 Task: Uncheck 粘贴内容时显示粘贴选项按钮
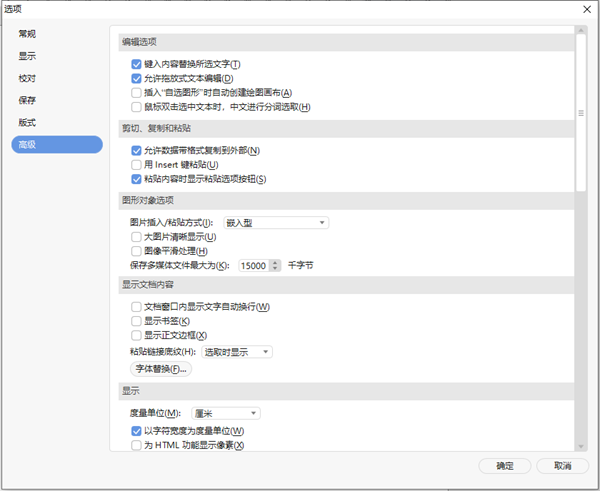(x=136, y=179)
